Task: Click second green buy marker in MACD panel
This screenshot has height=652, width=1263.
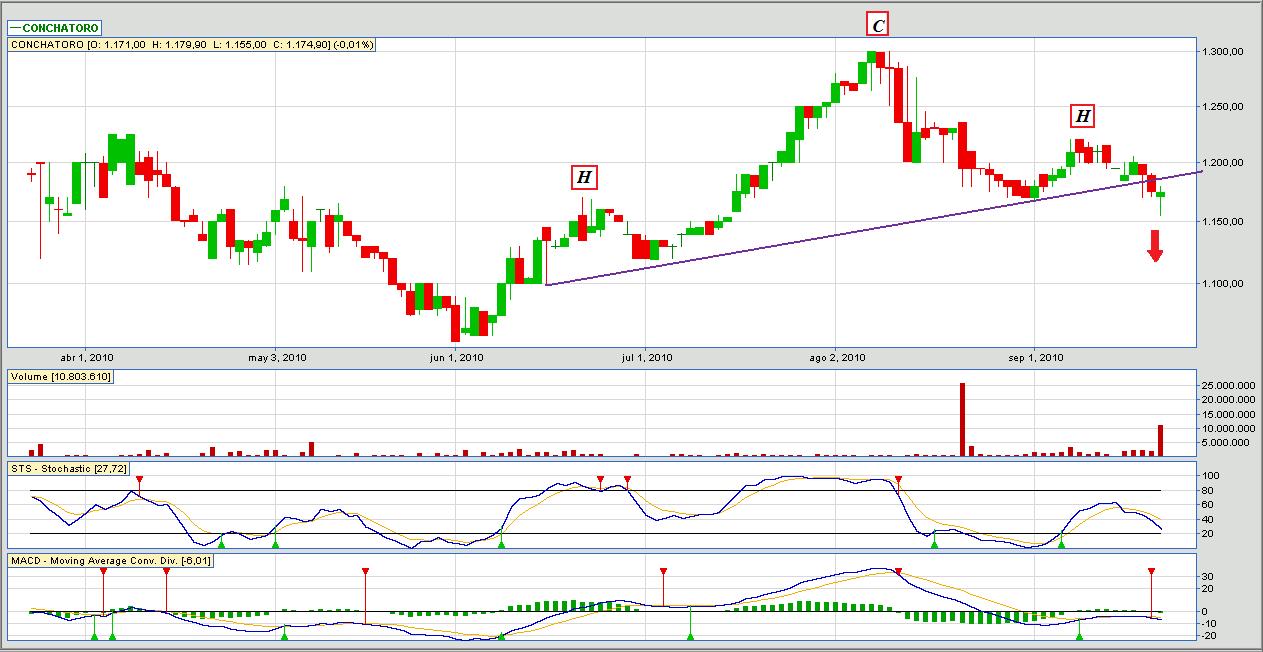Action: (112, 636)
